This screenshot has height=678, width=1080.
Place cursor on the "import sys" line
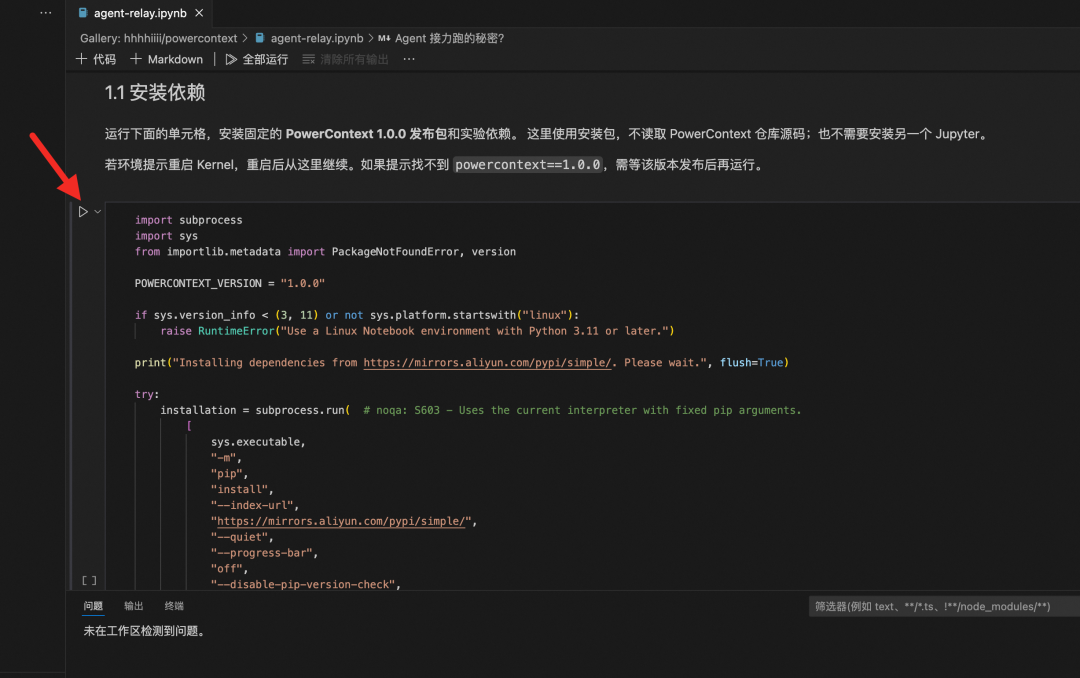[166, 236]
